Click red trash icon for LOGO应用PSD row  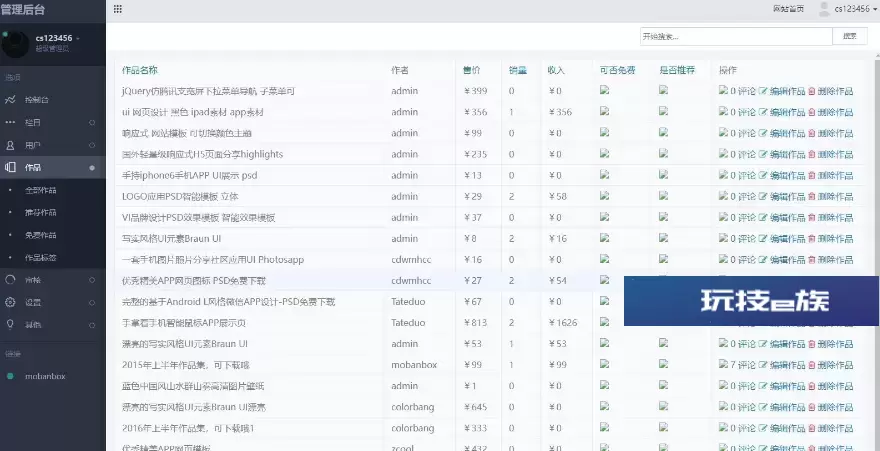[x=811, y=196]
